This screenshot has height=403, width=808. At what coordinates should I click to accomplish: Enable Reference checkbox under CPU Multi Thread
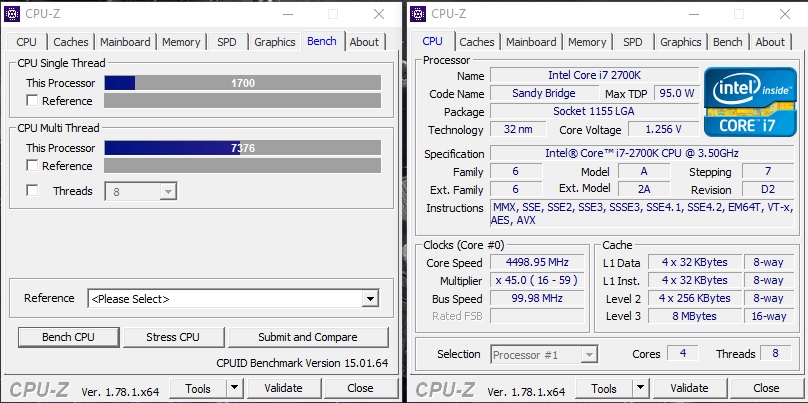click(x=32, y=165)
